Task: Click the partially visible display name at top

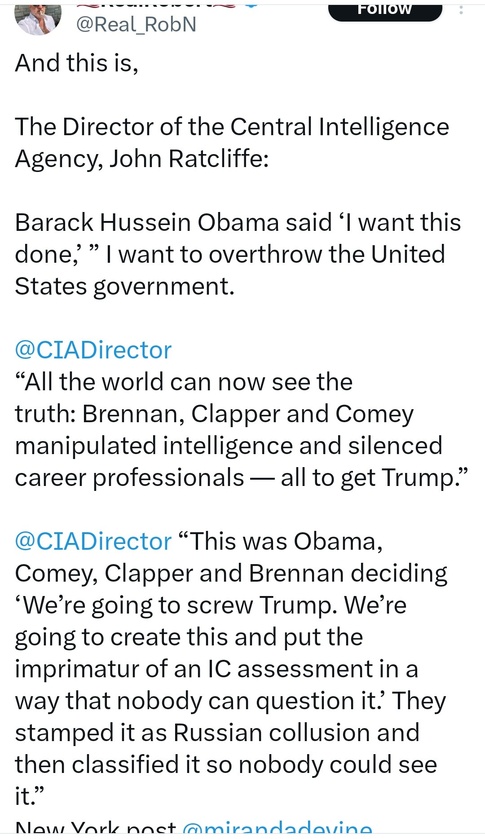Action: click(156, 4)
